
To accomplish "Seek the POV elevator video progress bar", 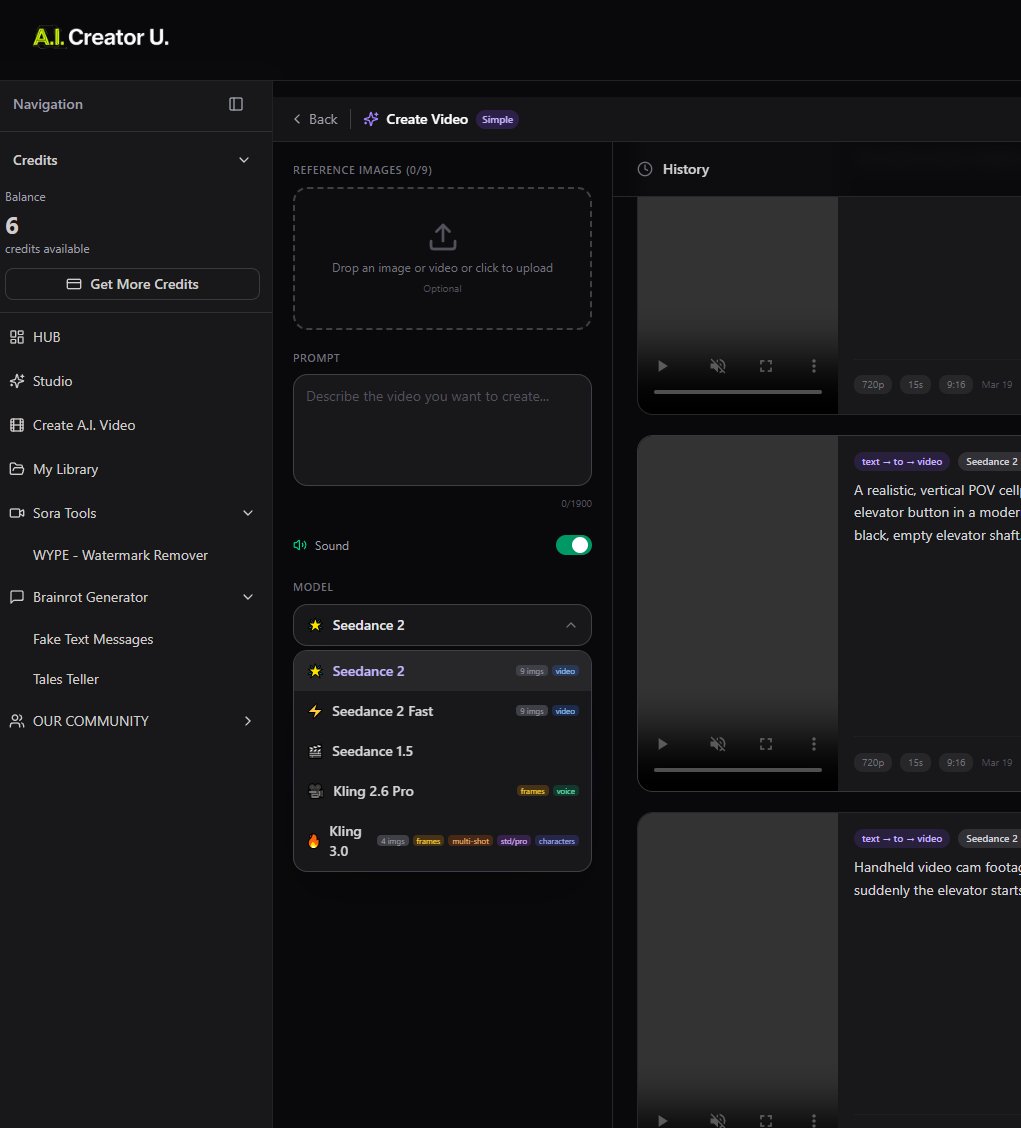I will pyautogui.click(x=738, y=770).
